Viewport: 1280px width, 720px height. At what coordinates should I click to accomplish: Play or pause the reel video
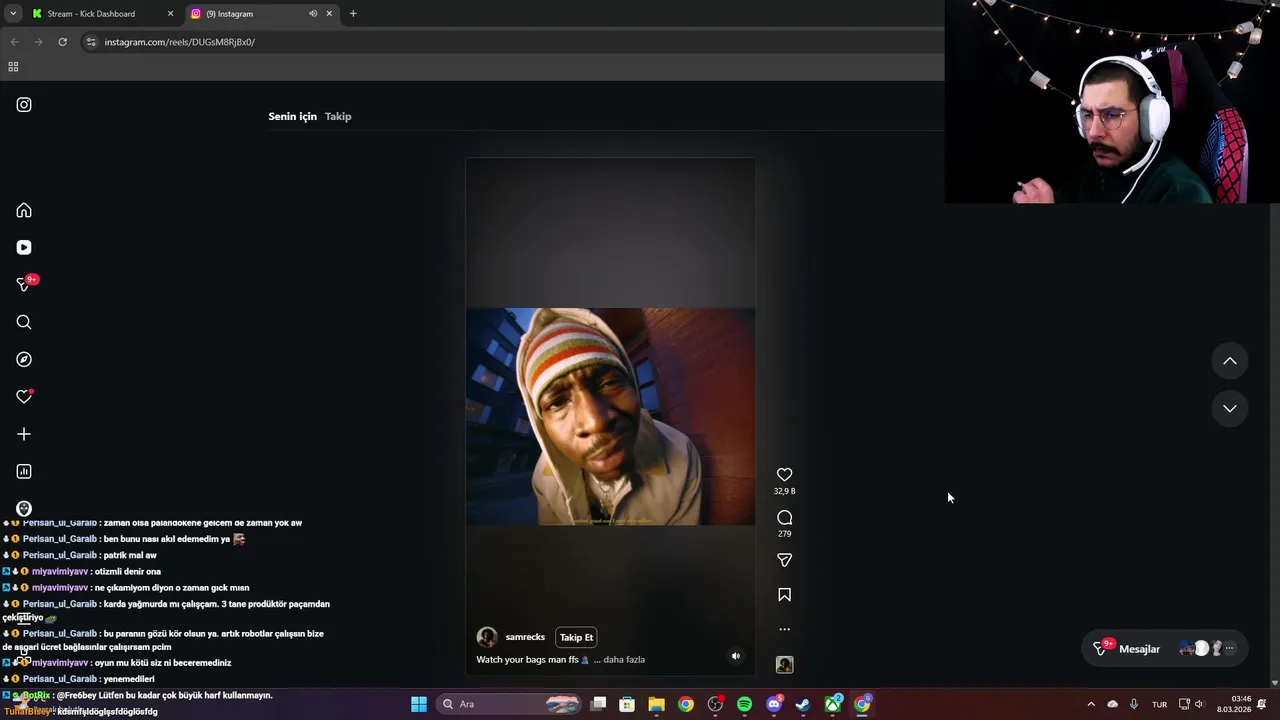click(x=610, y=417)
